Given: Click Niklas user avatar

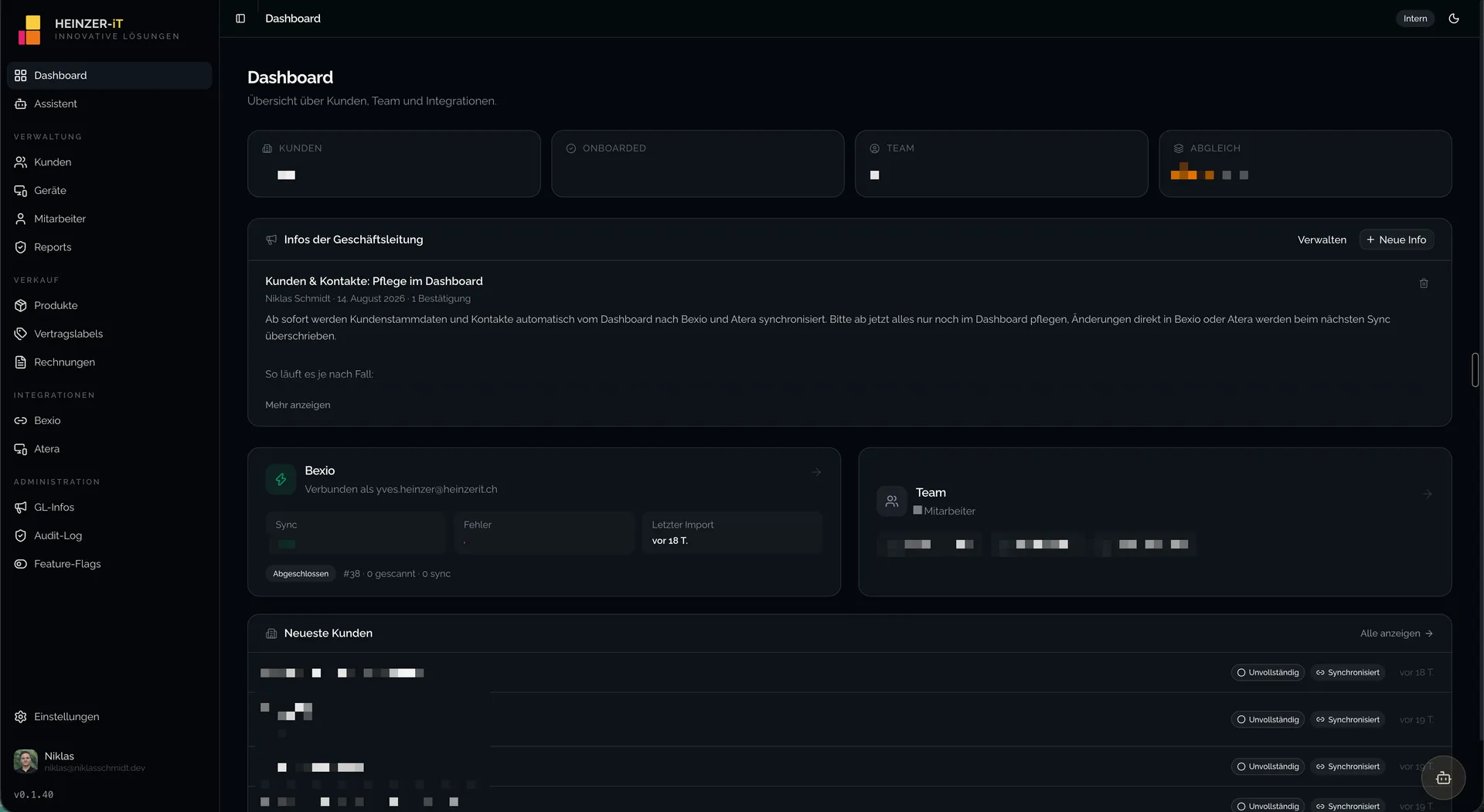Looking at the screenshot, I should (26, 761).
